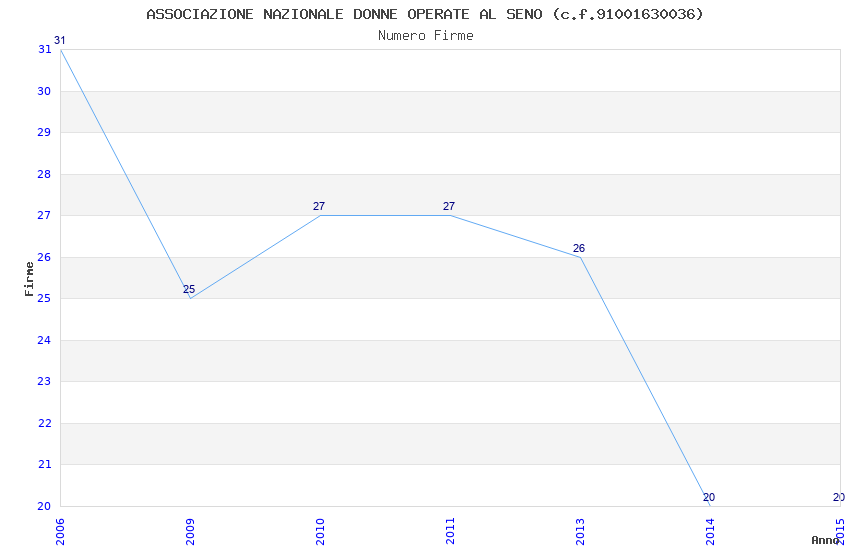Click y-axis tick value 27

44,215
